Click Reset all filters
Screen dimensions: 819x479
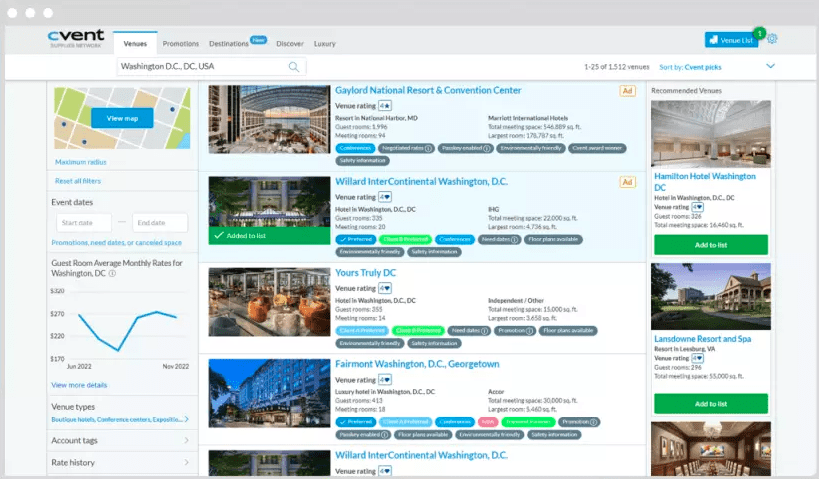(78, 181)
